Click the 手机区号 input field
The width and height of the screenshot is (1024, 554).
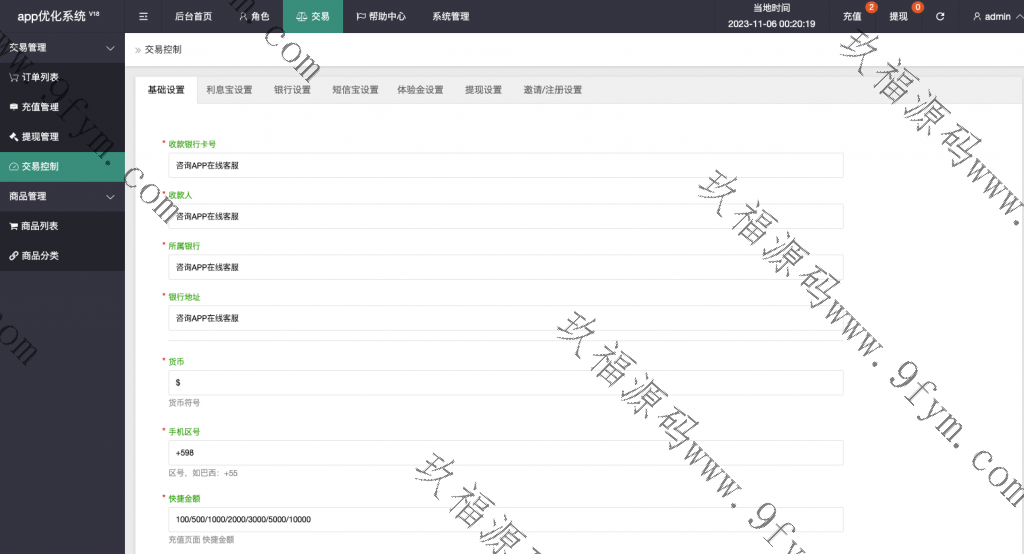(x=505, y=453)
